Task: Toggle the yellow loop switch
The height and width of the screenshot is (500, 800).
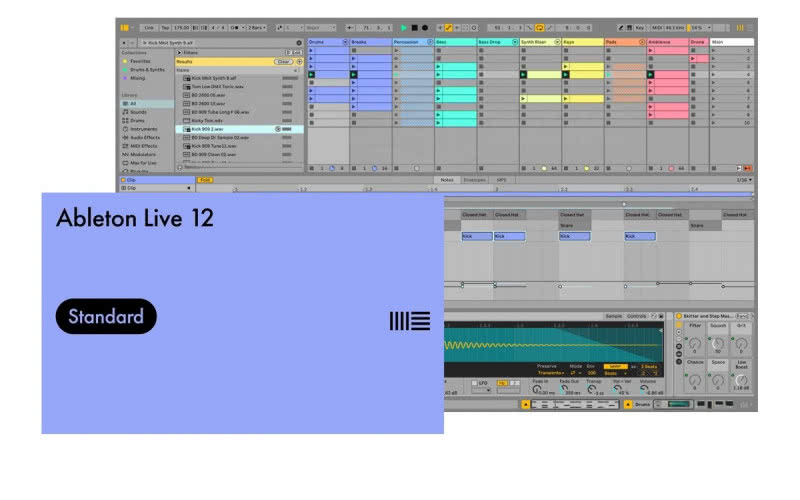Action: pyautogui.click(x=539, y=28)
